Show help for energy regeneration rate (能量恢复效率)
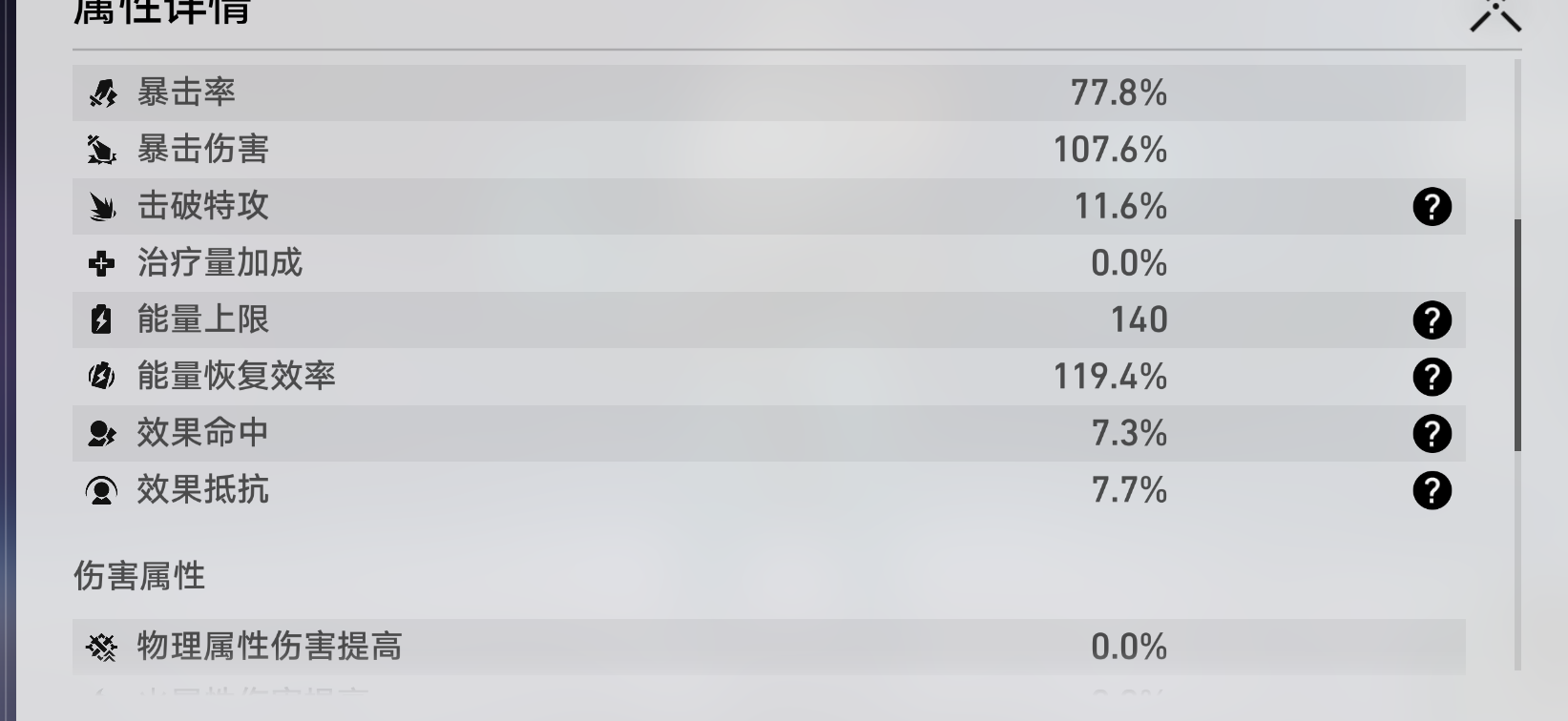The image size is (1568, 721). [1432, 377]
